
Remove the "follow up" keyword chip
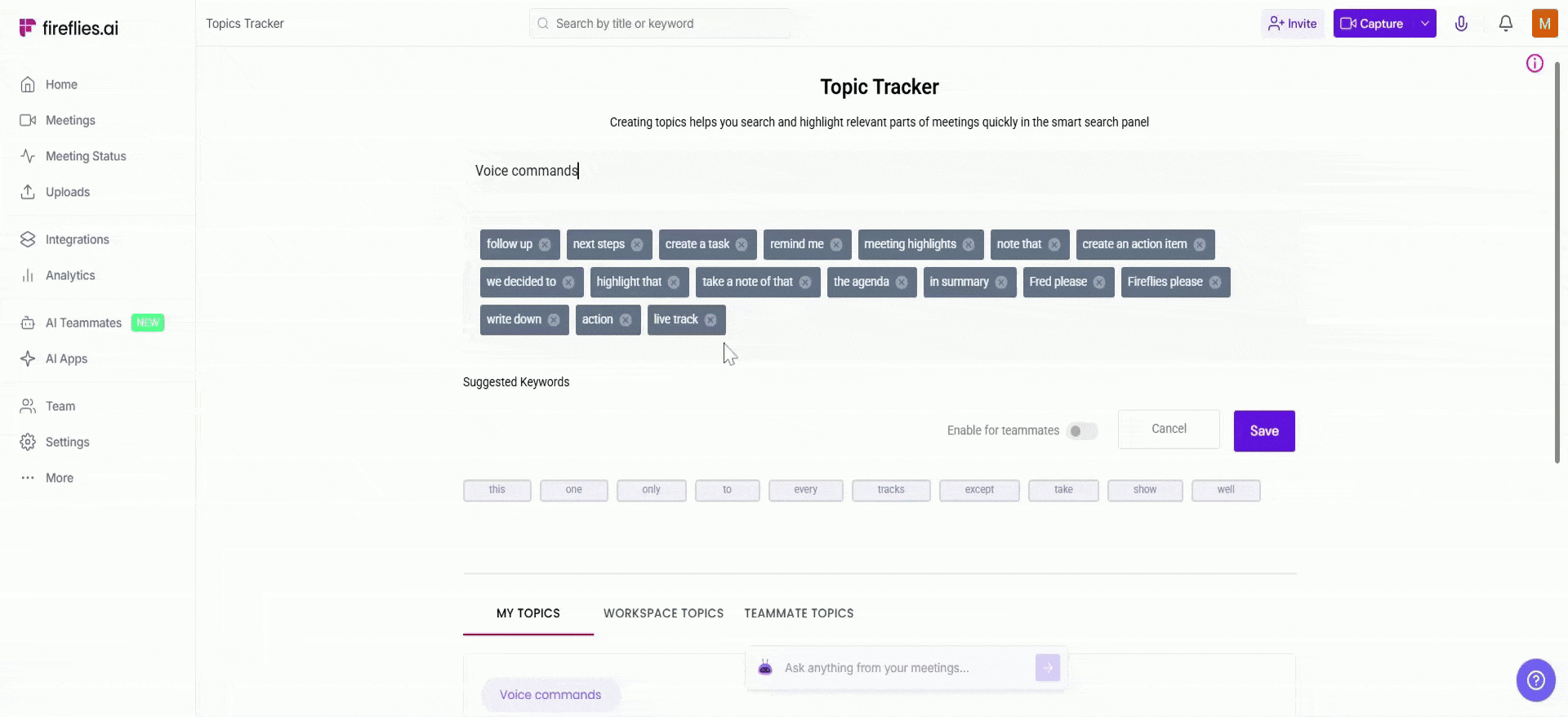(x=545, y=245)
